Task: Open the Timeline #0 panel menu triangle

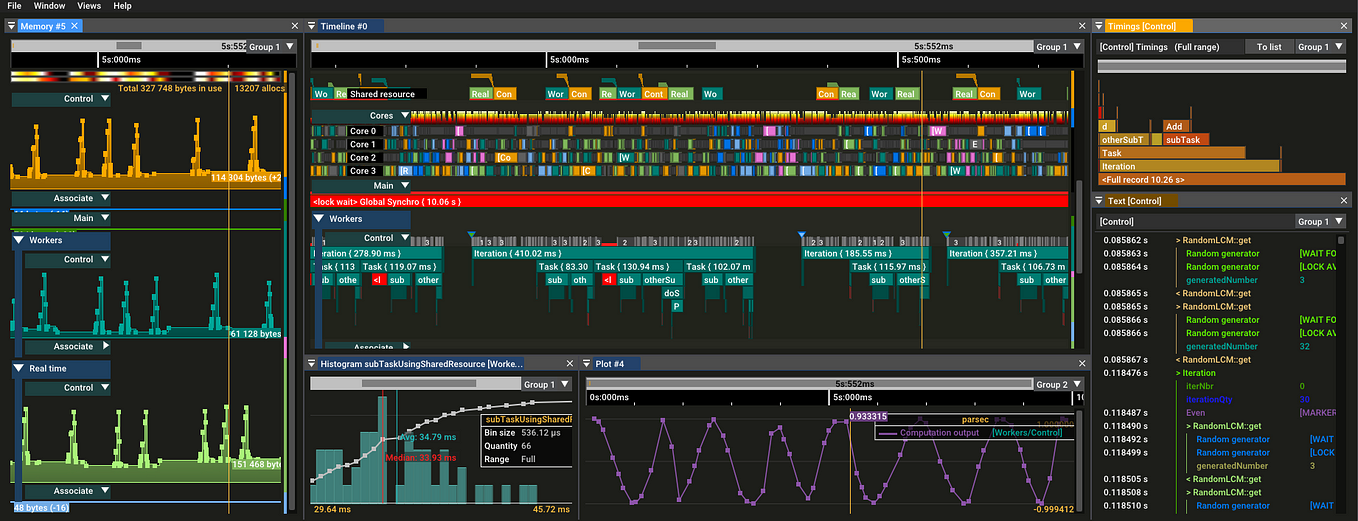Action: click(311, 26)
